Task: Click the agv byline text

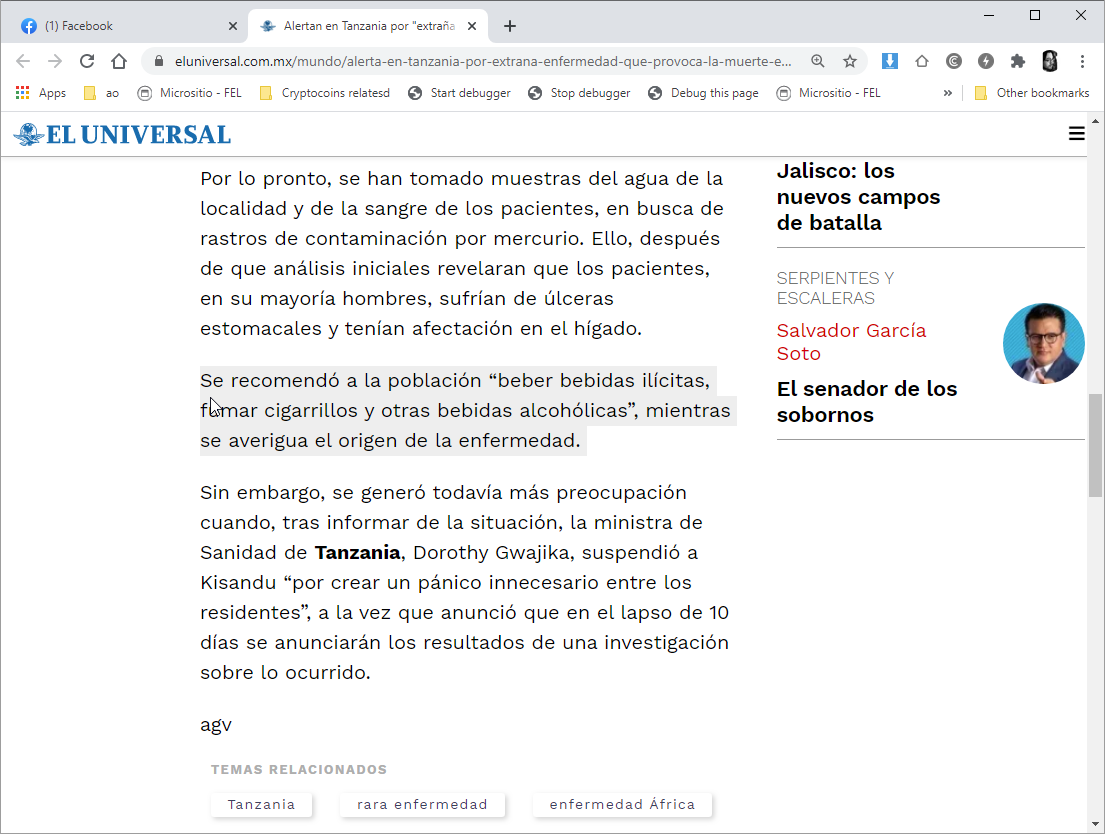Action: coord(216,725)
